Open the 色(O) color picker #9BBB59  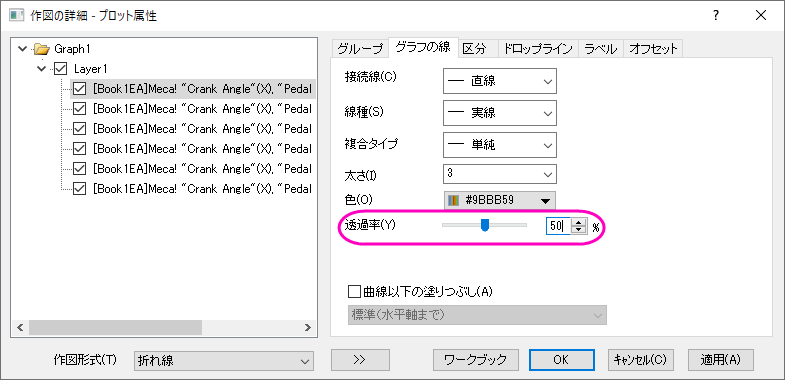tap(500, 200)
